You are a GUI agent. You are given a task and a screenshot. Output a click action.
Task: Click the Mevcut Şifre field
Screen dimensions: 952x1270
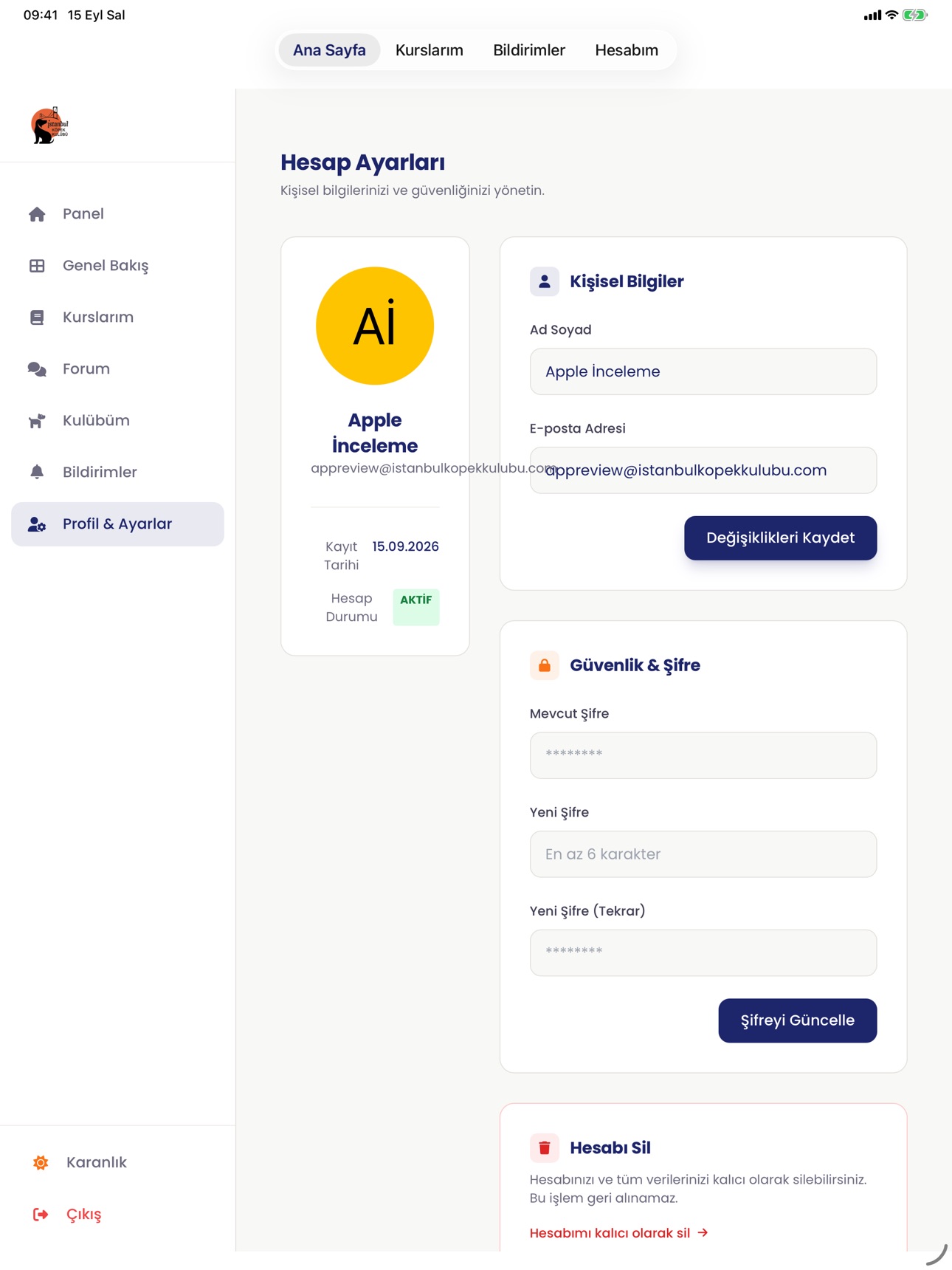(x=703, y=755)
